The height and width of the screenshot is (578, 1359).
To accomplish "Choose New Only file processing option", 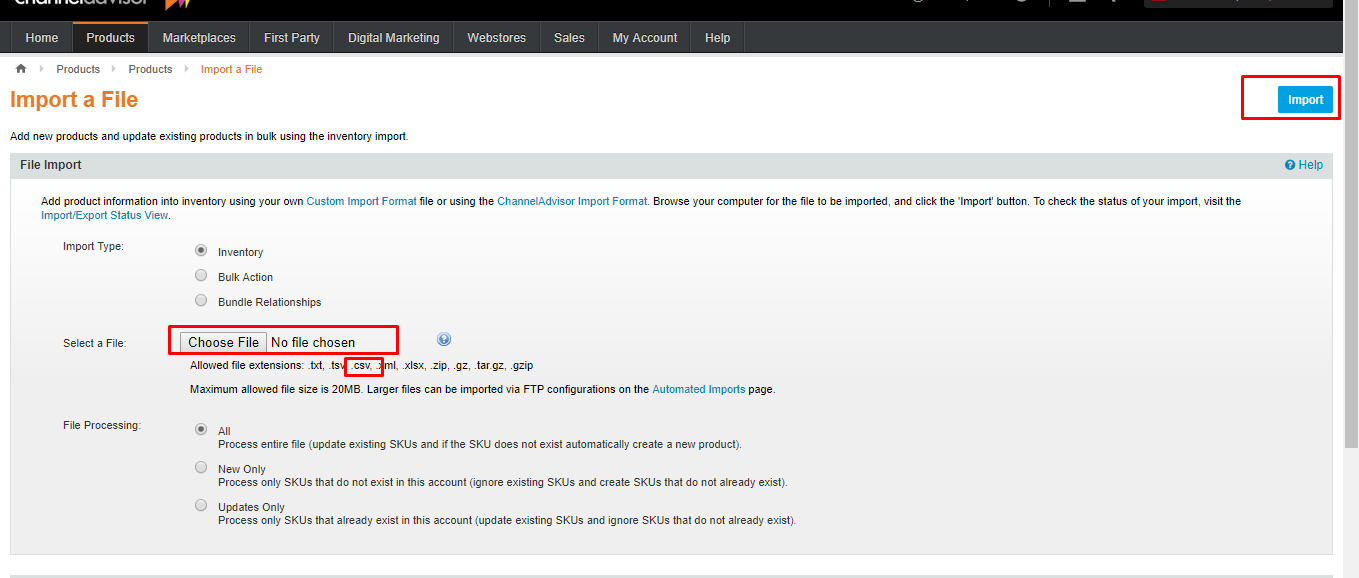I will pos(201,467).
